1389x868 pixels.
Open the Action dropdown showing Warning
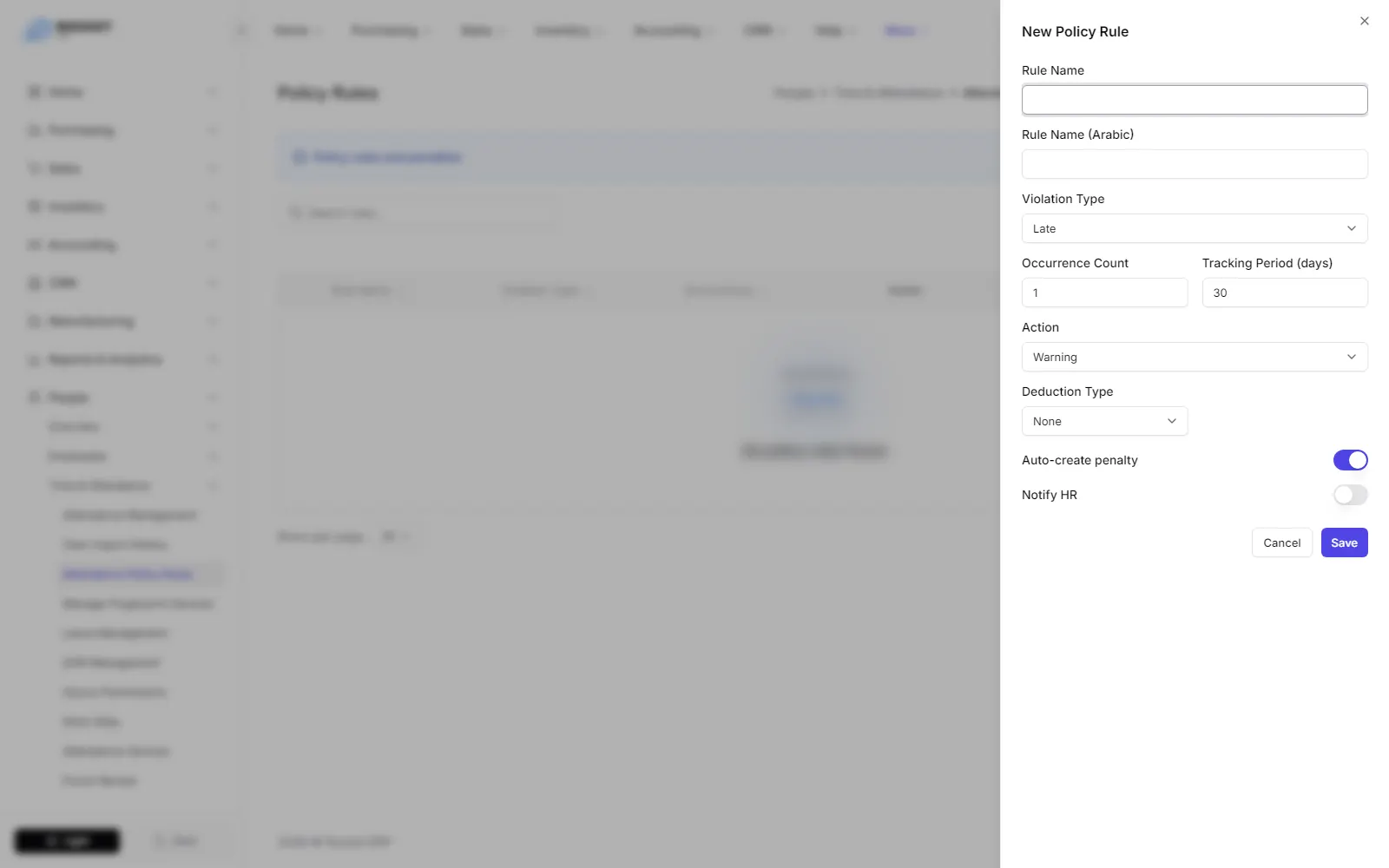click(x=1195, y=357)
